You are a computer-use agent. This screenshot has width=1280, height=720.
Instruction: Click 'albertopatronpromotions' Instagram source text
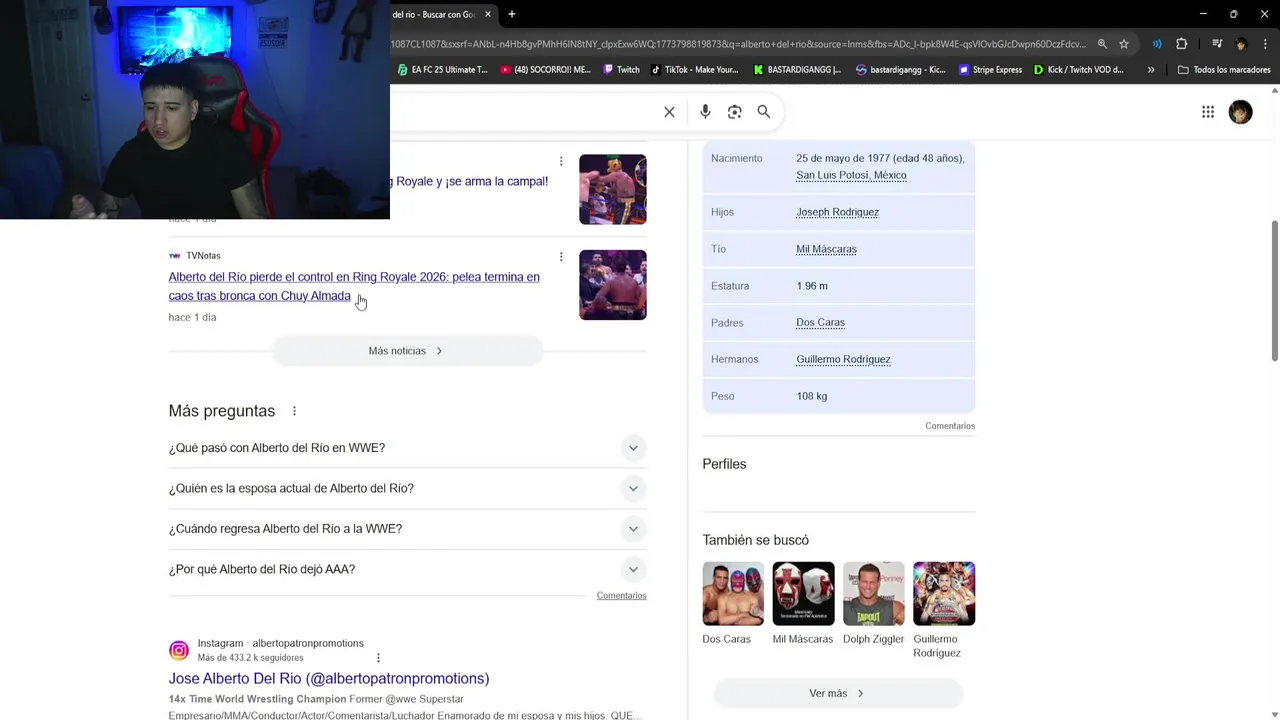pyautogui.click(x=308, y=643)
